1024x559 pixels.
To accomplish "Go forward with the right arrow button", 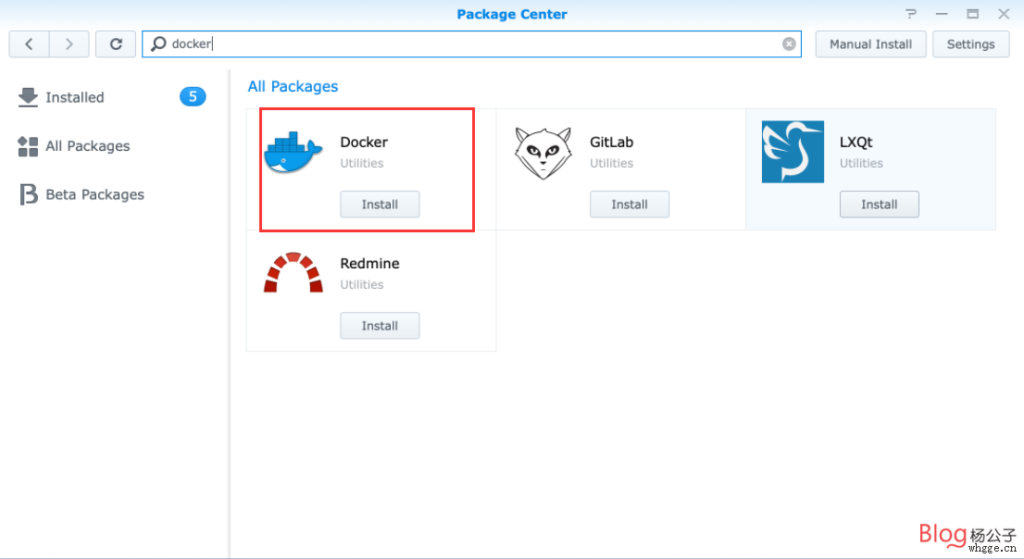I will pos(69,44).
